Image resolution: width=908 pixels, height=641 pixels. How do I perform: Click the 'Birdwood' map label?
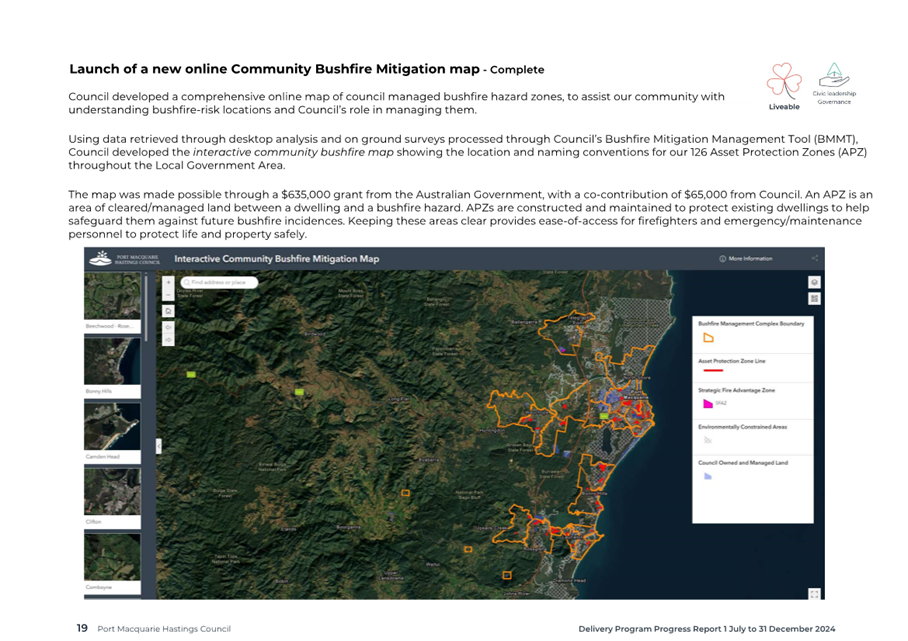click(314, 334)
